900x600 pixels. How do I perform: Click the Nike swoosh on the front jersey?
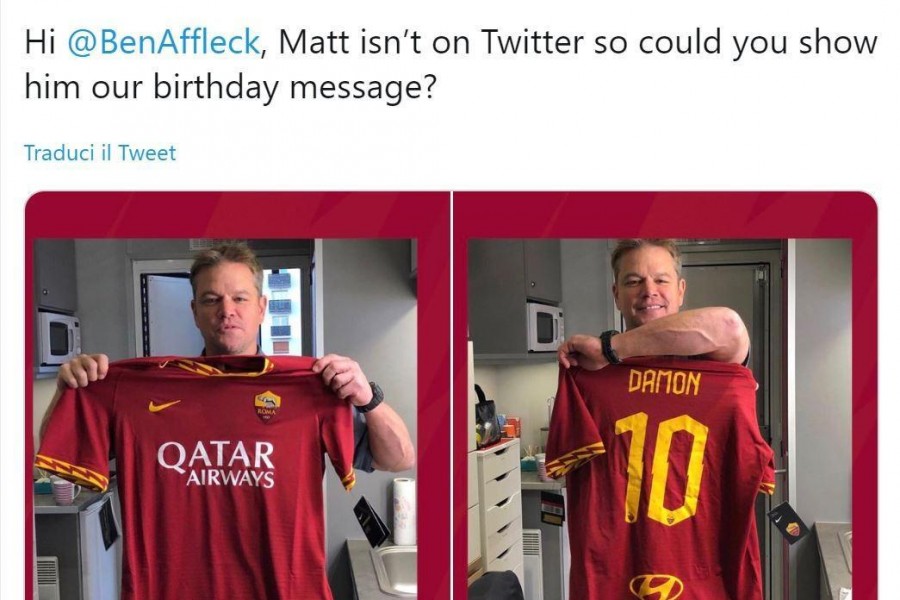pos(164,405)
